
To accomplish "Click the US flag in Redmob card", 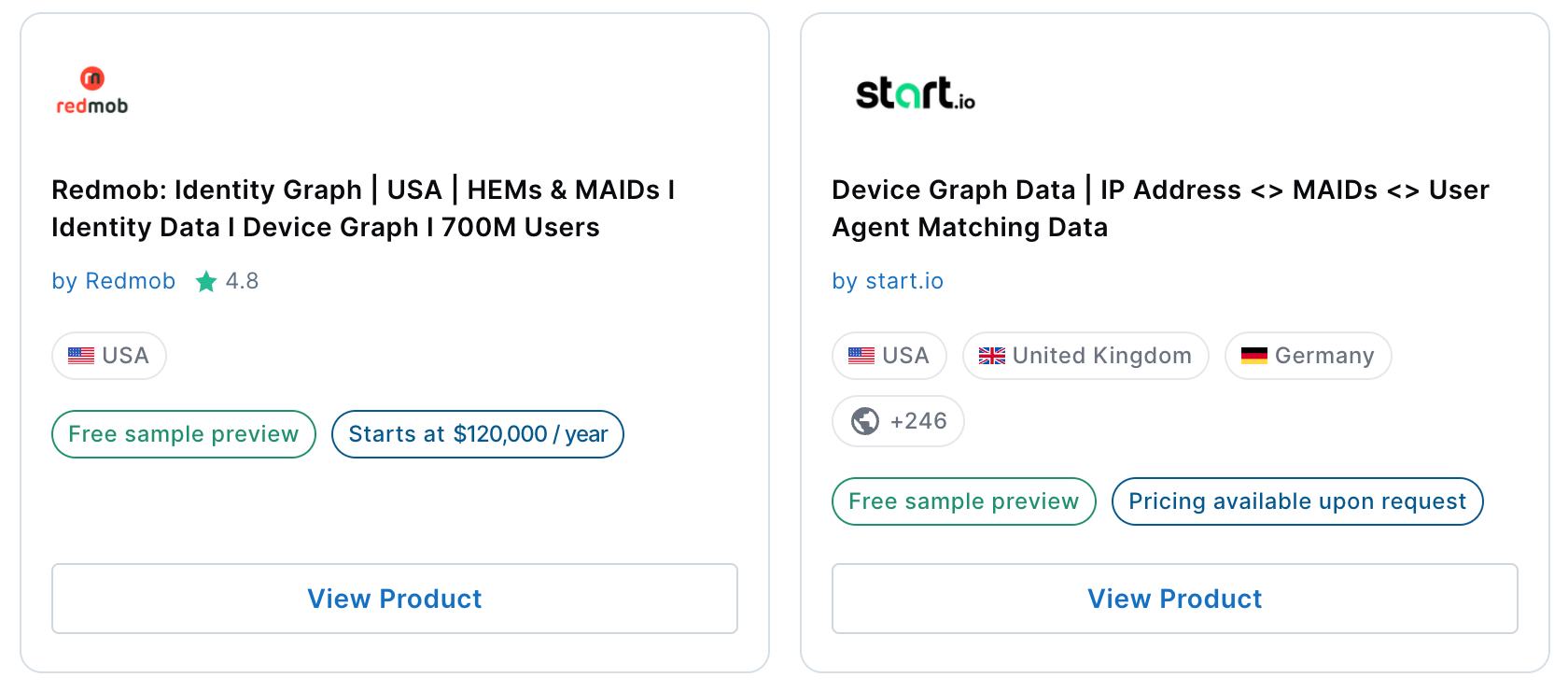I will coord(81,356).
